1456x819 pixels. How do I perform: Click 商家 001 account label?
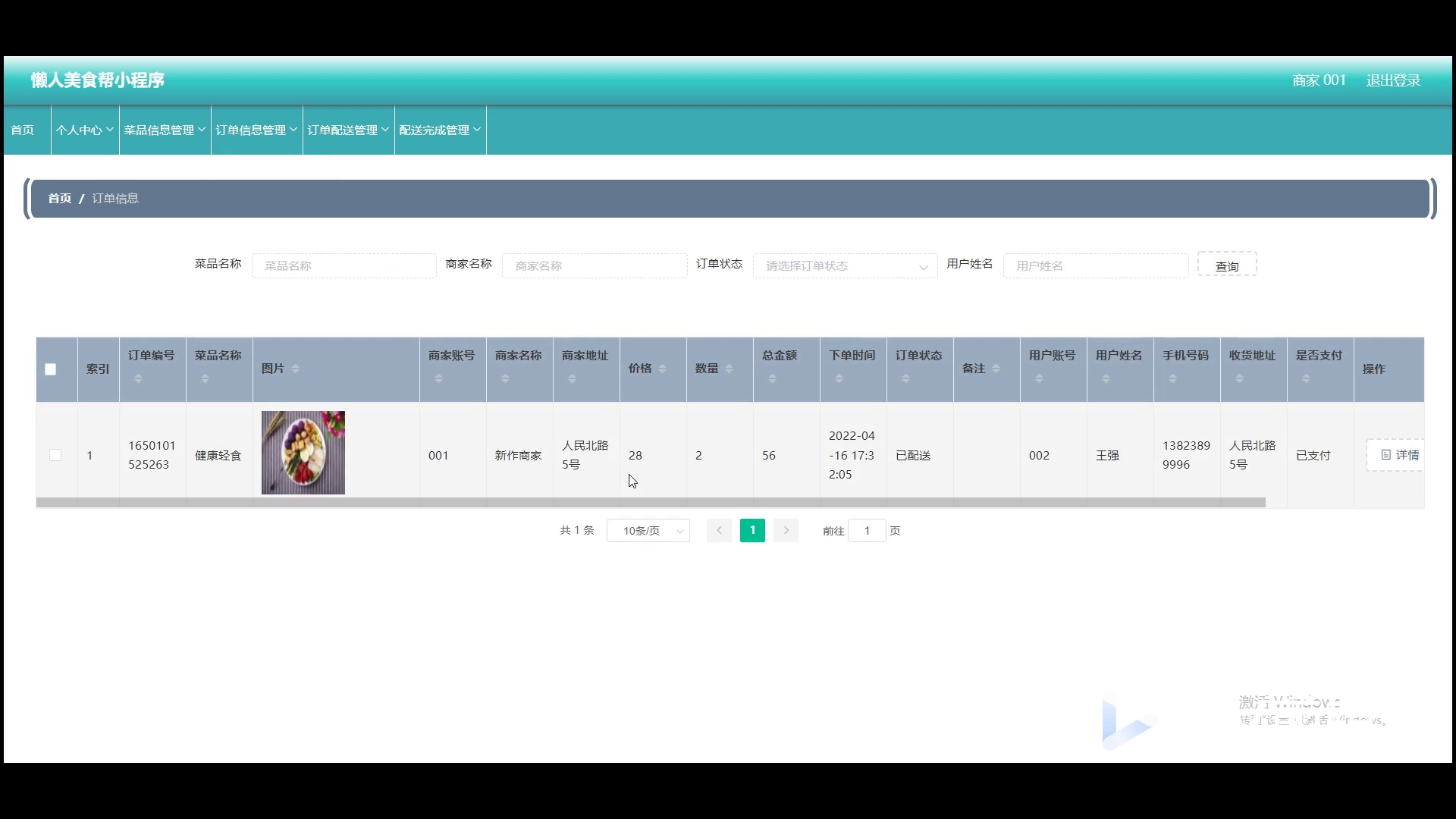coord(1319,80)
